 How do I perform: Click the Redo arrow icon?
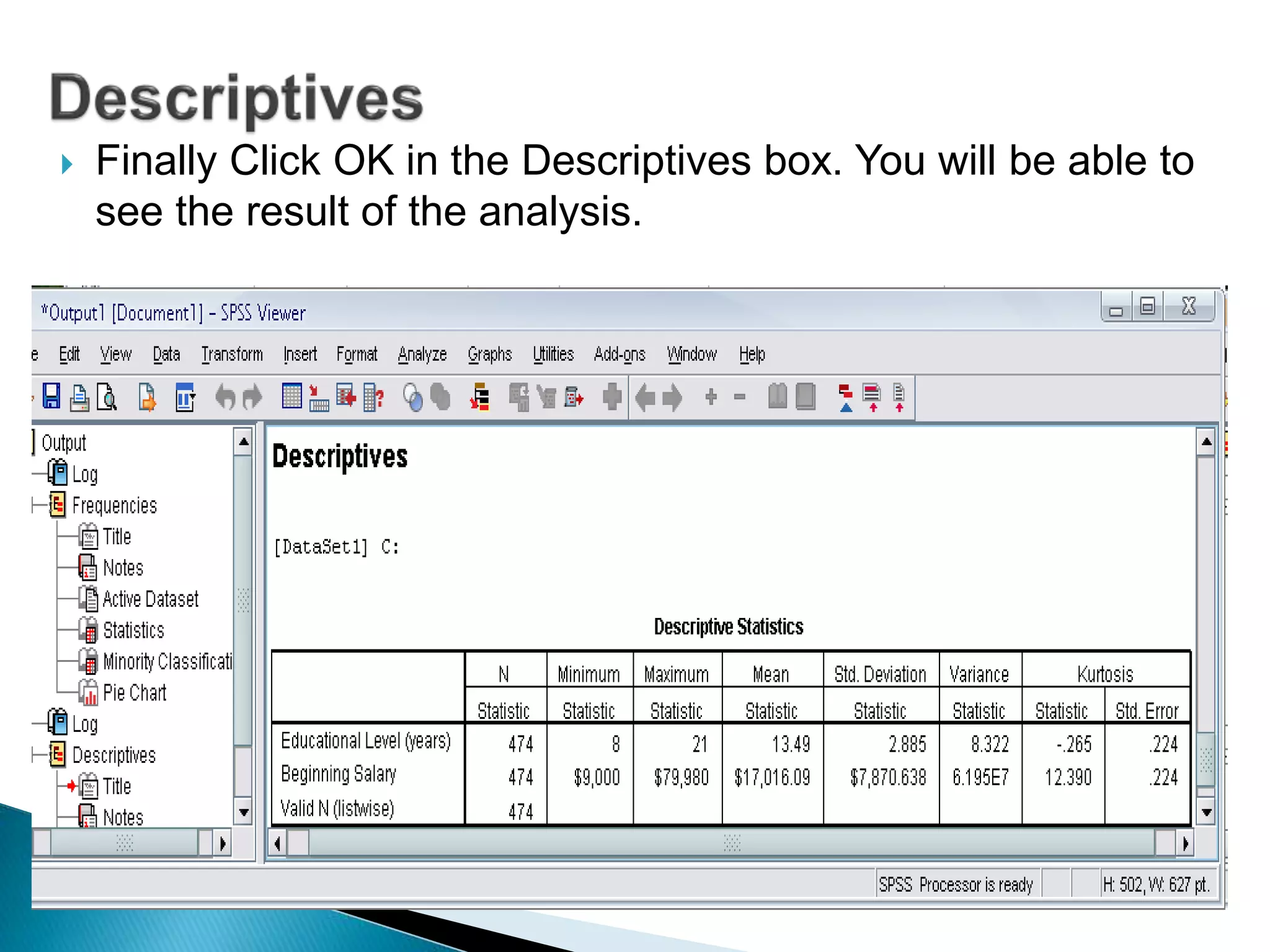[252, 397]
